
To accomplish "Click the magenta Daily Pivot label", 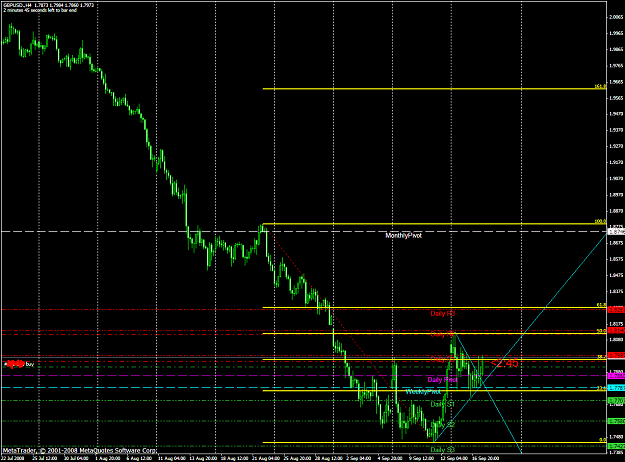I will [442, 379].
